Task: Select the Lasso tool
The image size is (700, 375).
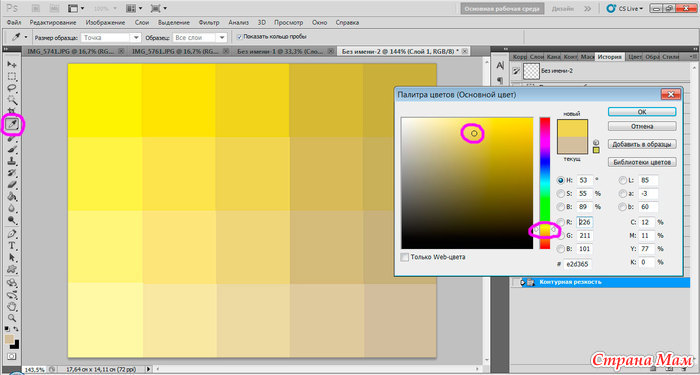Action: point(12,88)
